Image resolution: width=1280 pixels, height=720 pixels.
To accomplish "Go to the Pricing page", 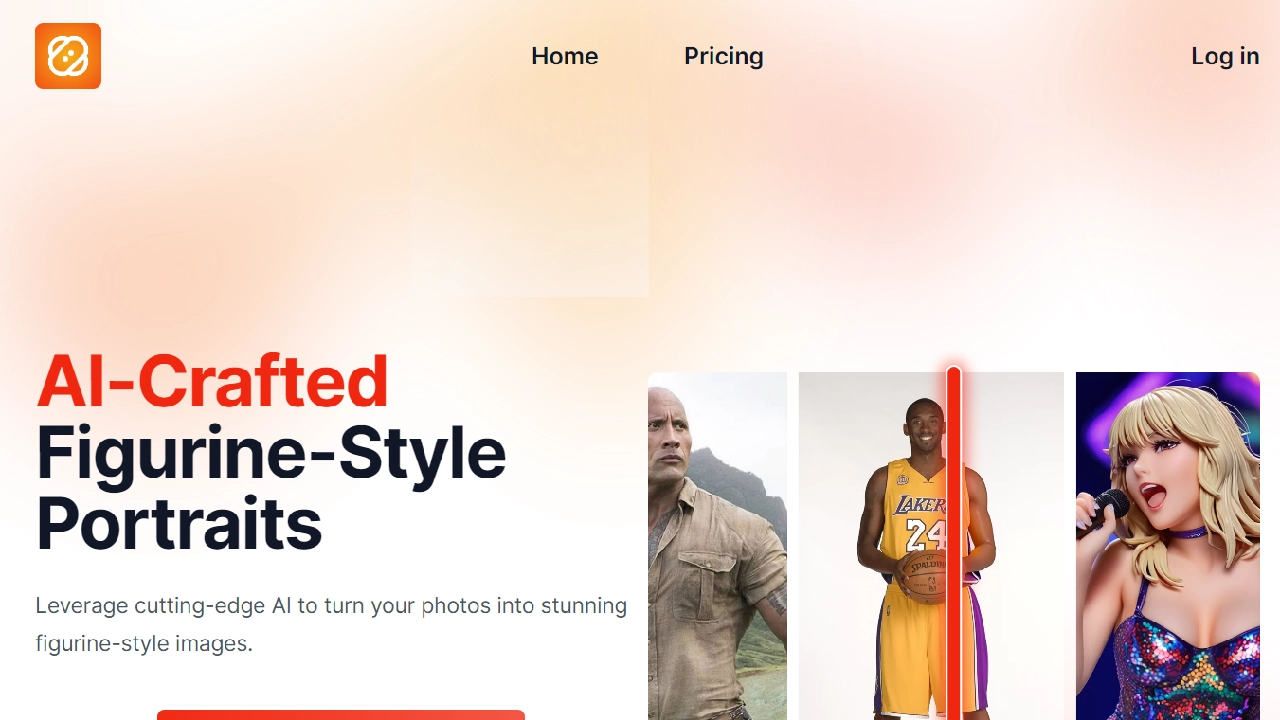I will 723,56.
